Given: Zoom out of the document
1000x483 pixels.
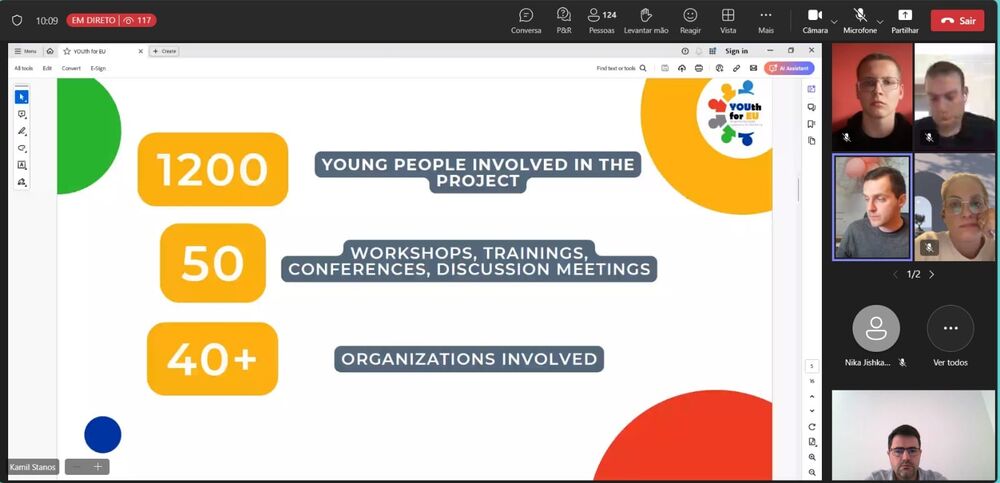Looking at the screenshot, I should coord(812,472).
